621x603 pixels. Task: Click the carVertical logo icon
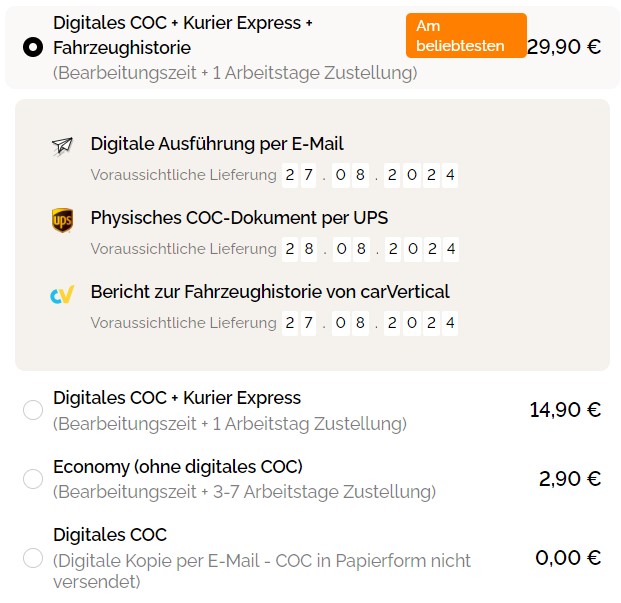coord(62,294)
